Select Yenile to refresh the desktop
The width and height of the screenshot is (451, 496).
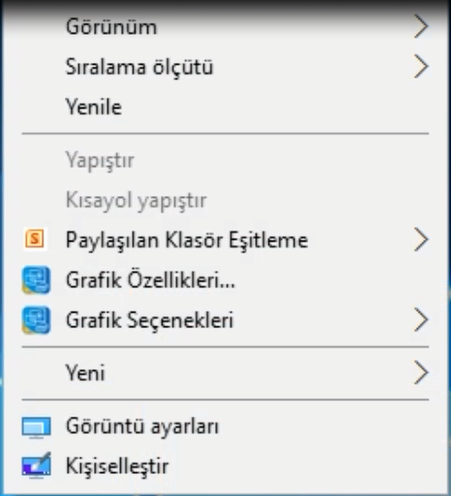tap(94, 107)
